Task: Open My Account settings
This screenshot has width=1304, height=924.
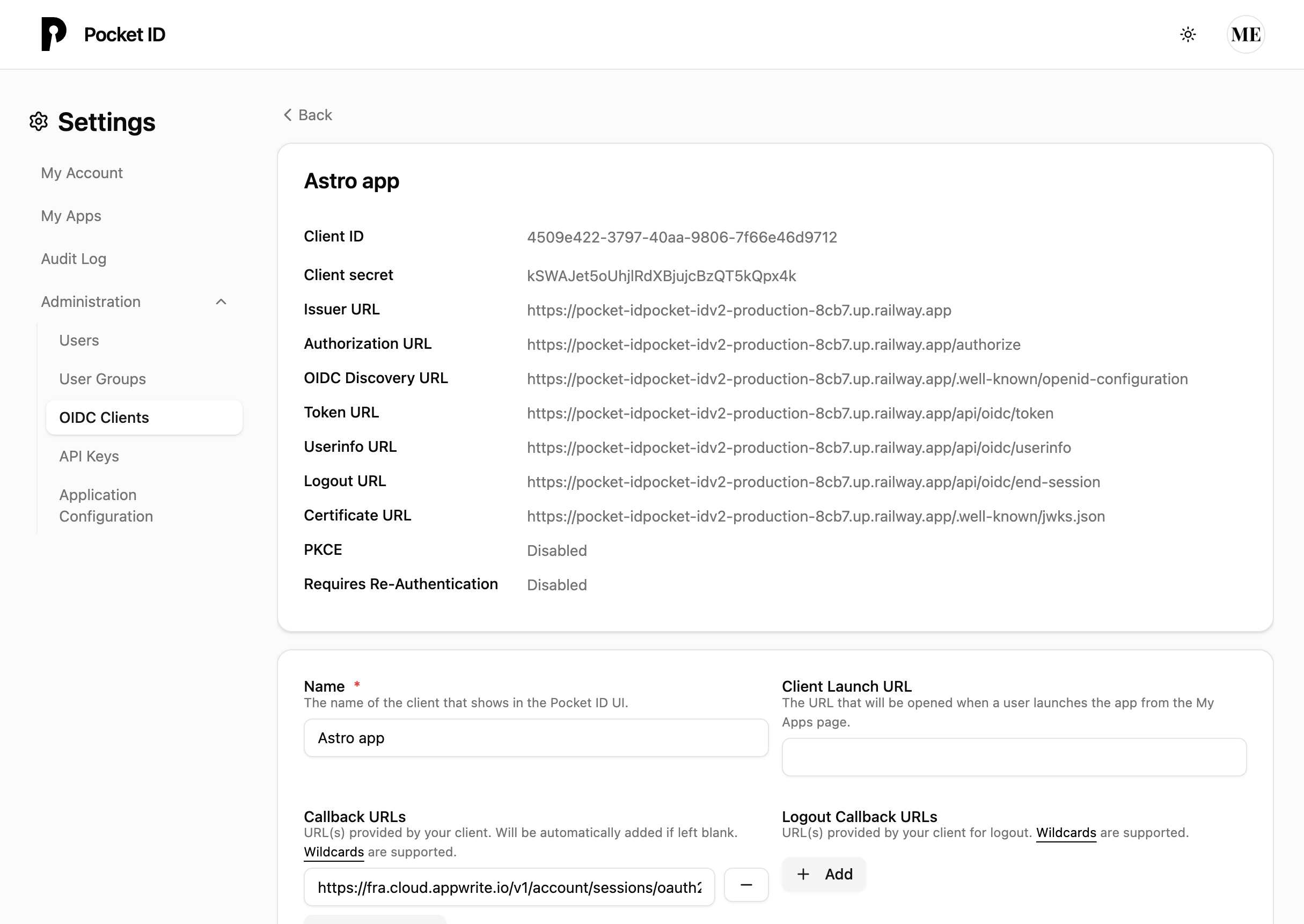Action: click(82, 173)
